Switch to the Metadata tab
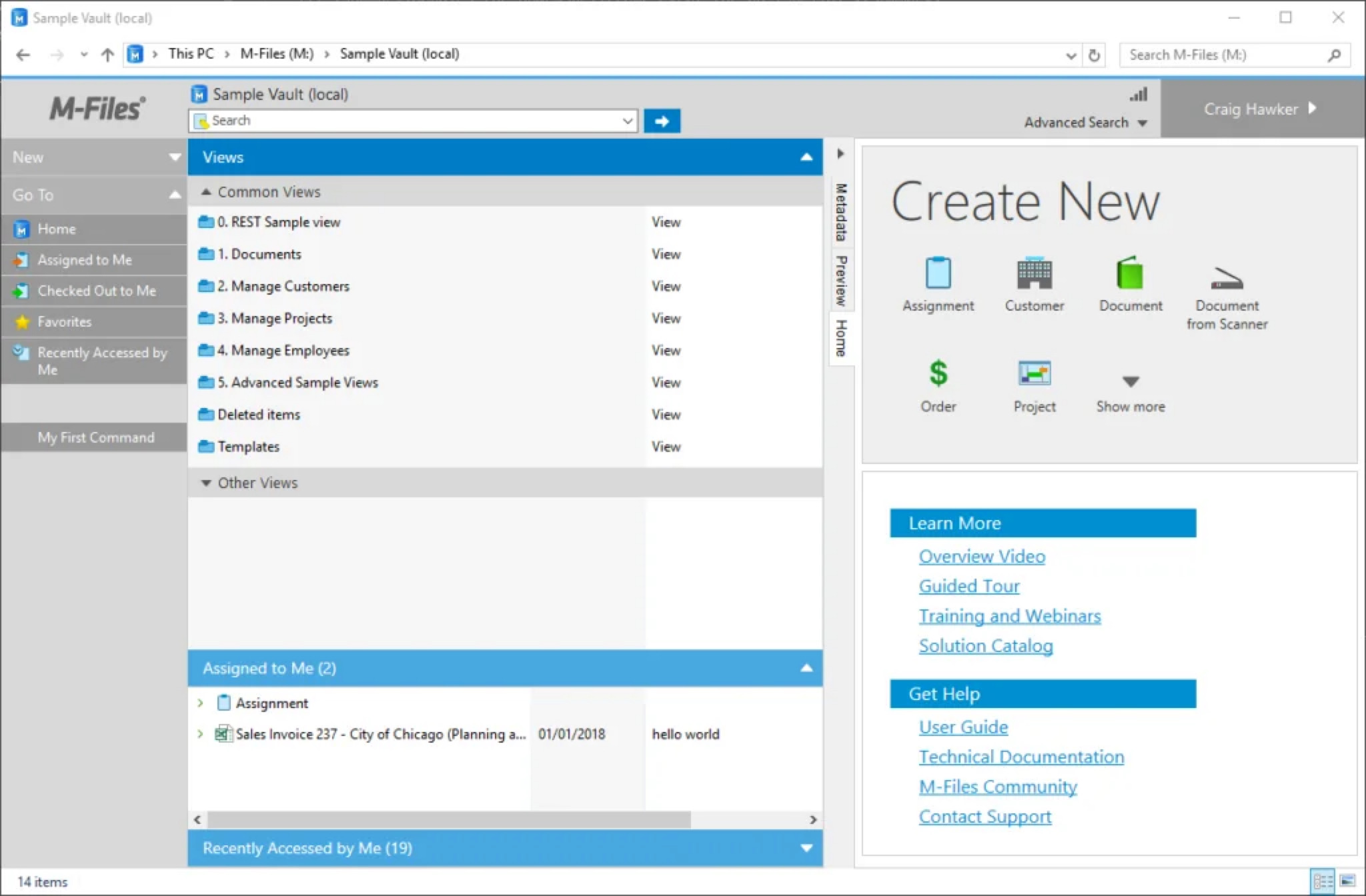This screenshot has height=896, width=1366. [x=841, y=212]
